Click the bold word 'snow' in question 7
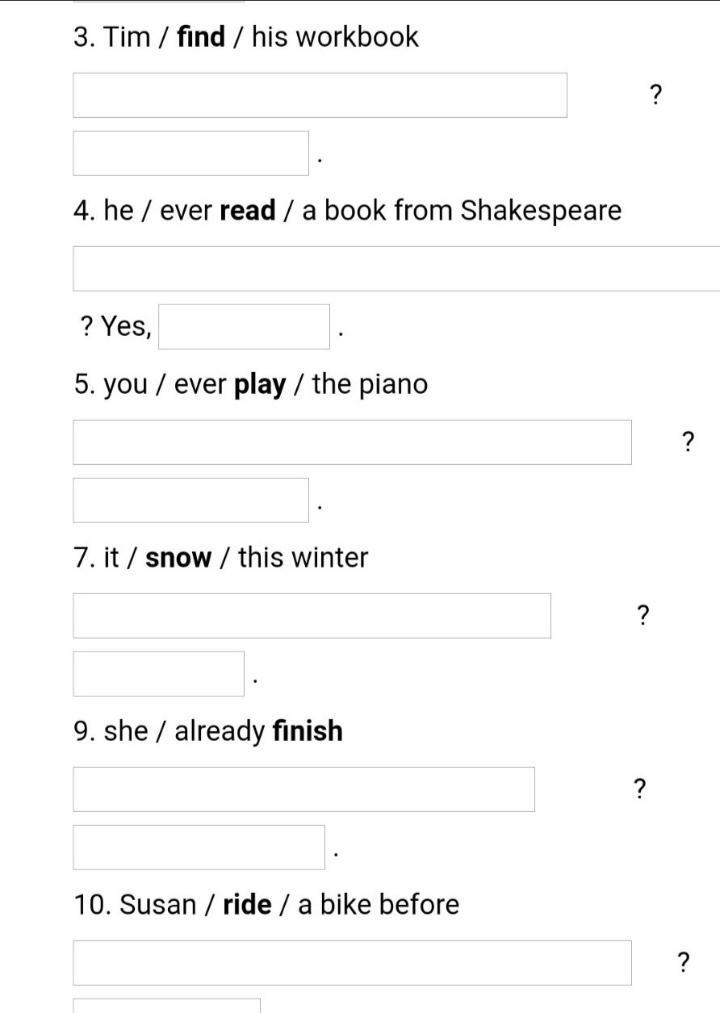Viewport: 720px width, 1013px height. (x=178, y=558)
